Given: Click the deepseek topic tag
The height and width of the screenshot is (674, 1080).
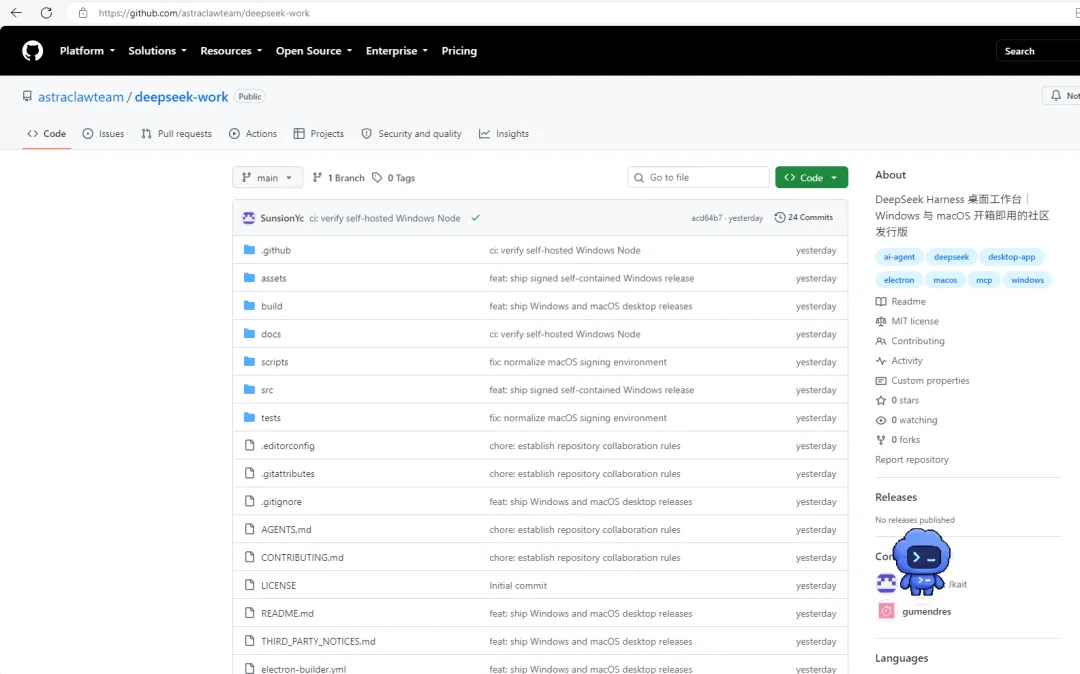Looking at the screenshot, I should coord(951,257).
